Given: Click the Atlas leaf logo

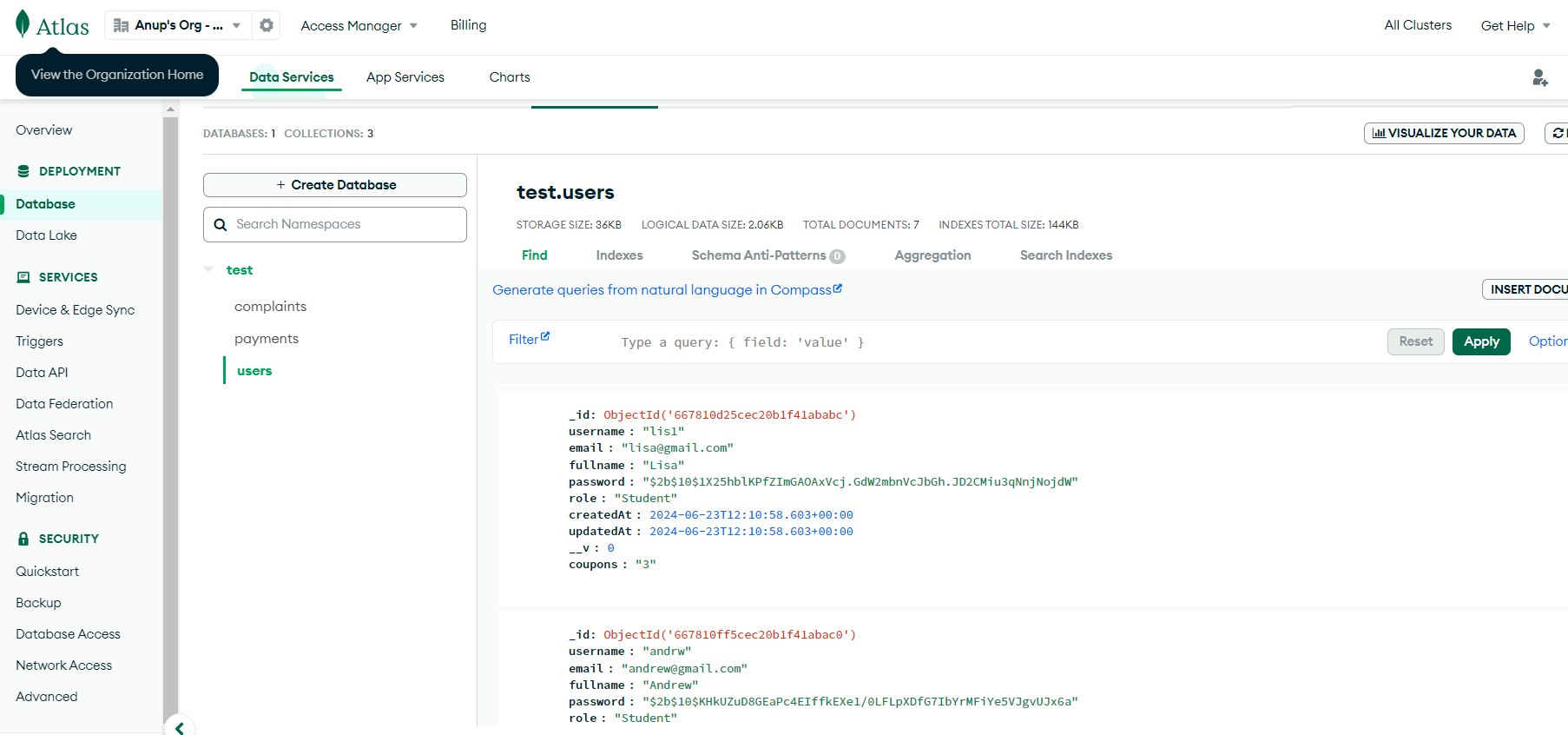Looking at the screenshot, I should [x=23, y=24].
